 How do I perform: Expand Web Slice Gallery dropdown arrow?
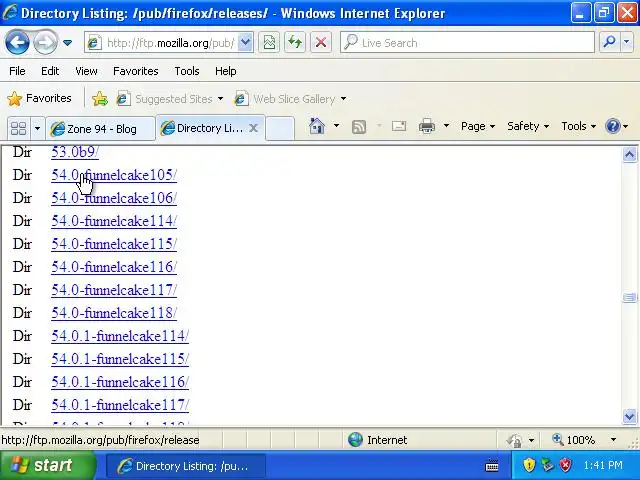(x=343, y=99)
